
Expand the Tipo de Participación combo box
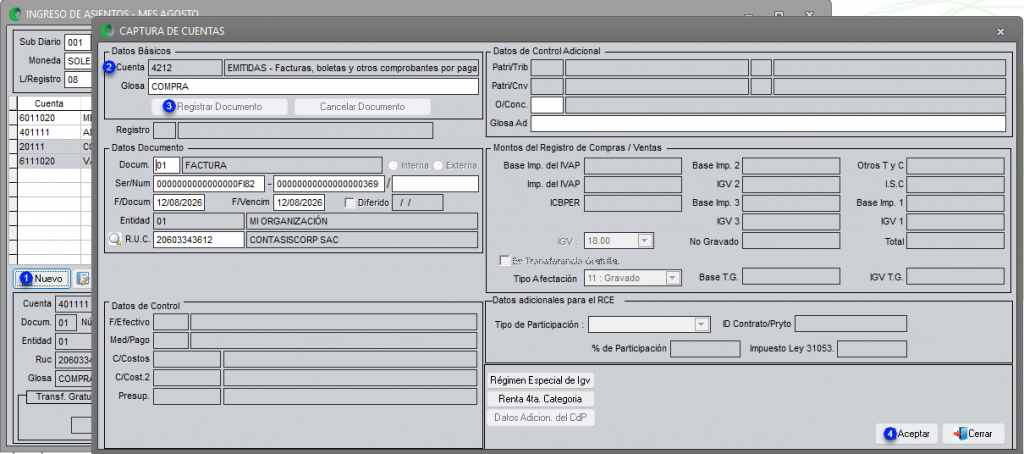(x=701, y=325)
